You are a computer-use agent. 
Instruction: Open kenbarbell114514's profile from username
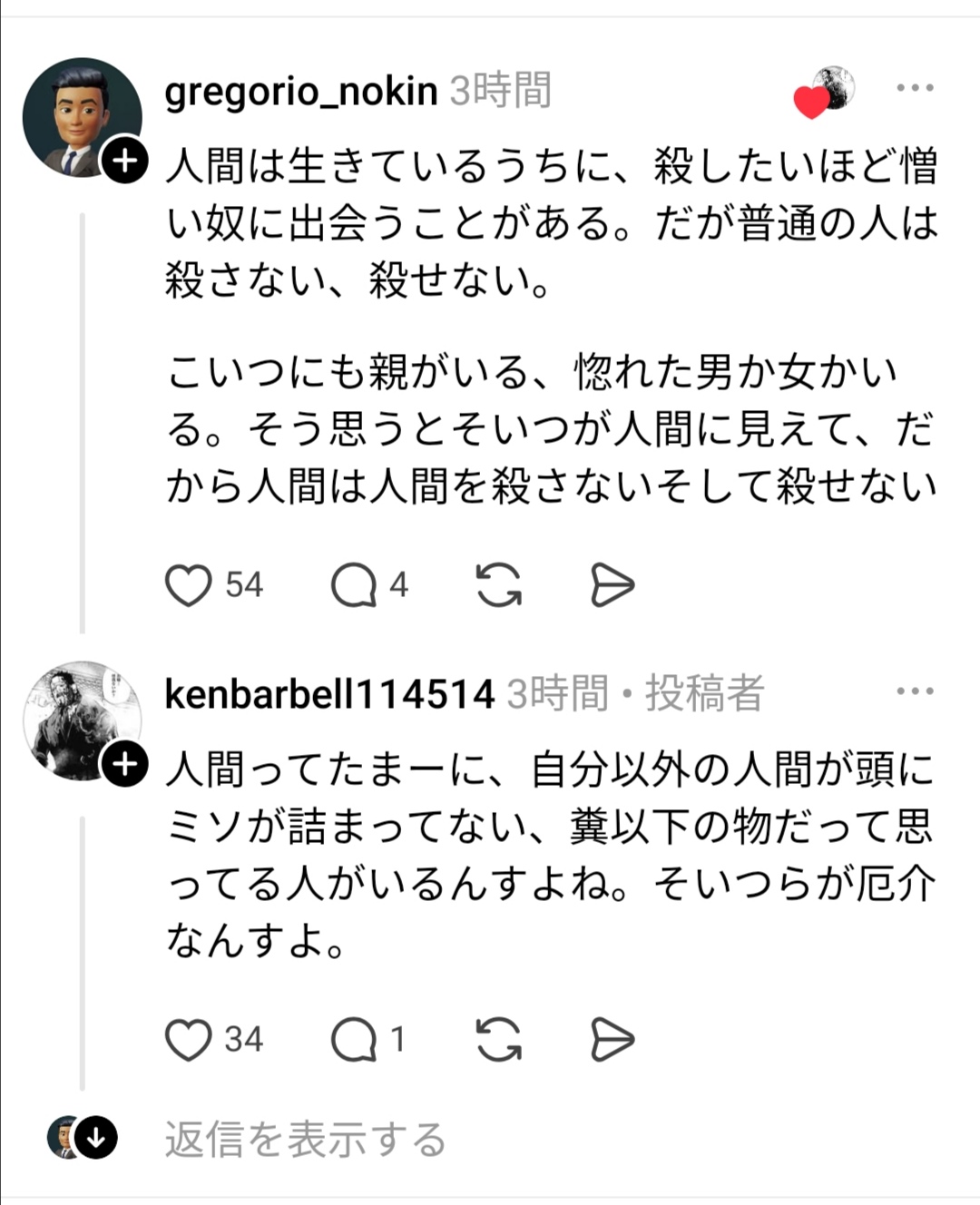[x=329, y=694]
